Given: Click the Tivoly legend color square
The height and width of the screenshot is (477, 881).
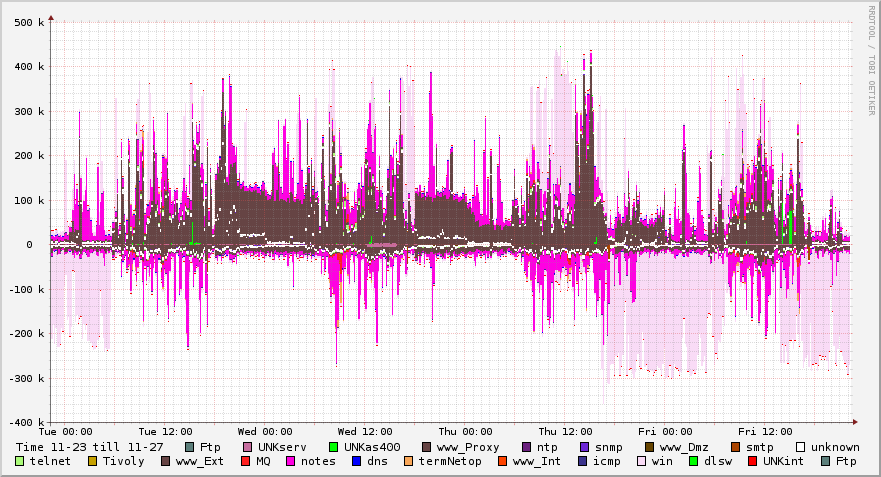Looking at the screenshot, I should click(x=92, y=461).
